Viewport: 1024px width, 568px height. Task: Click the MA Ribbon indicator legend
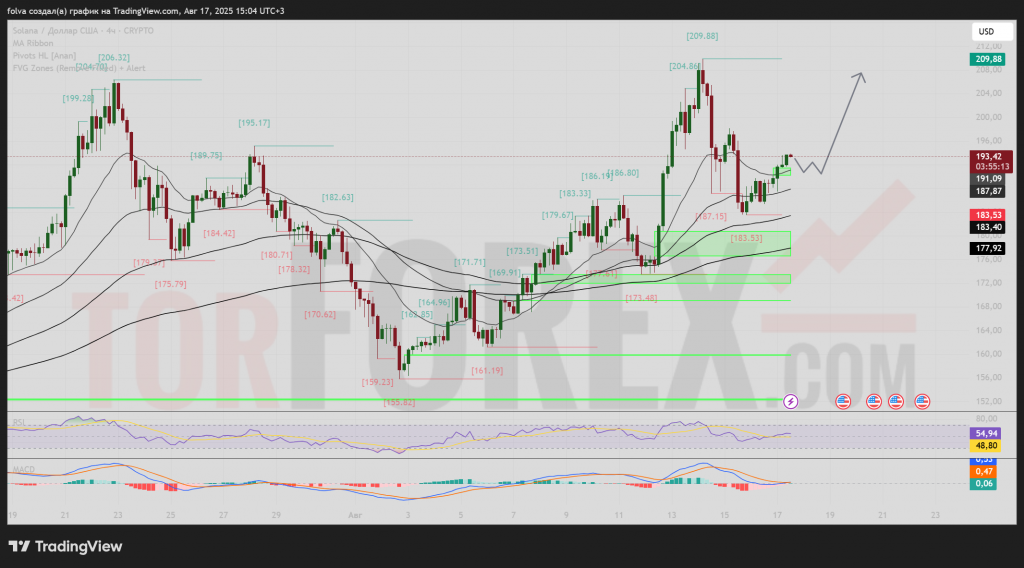pyautogui.click(x=33, y=43)
